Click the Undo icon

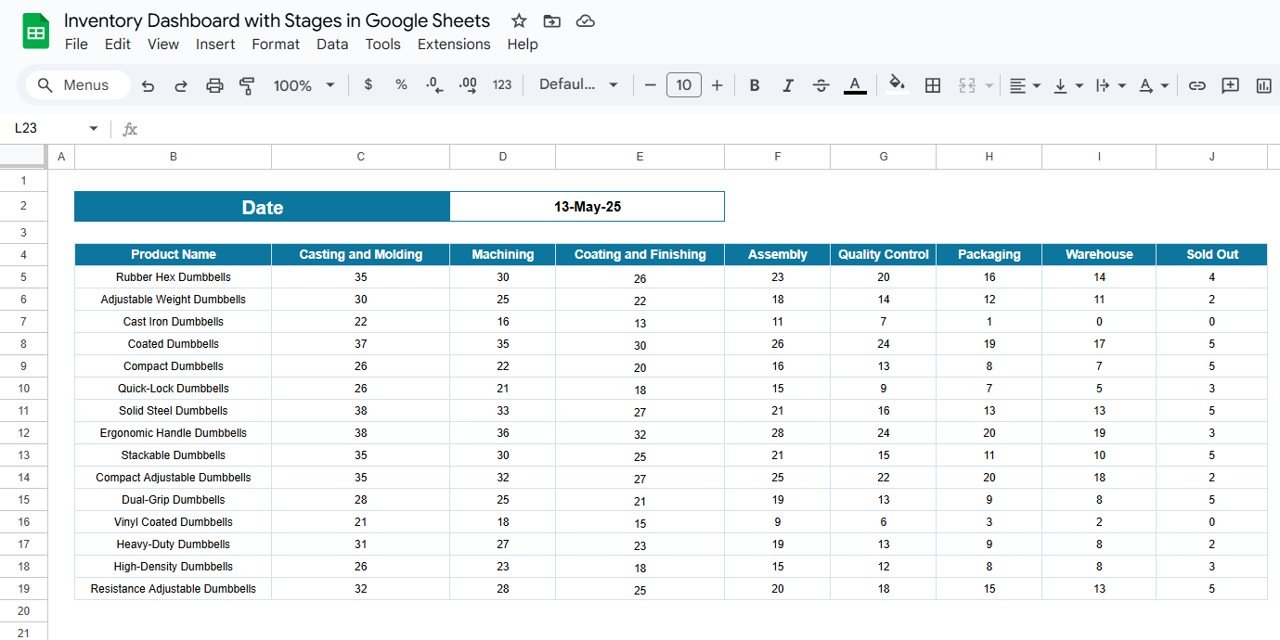tap(148, 86)
